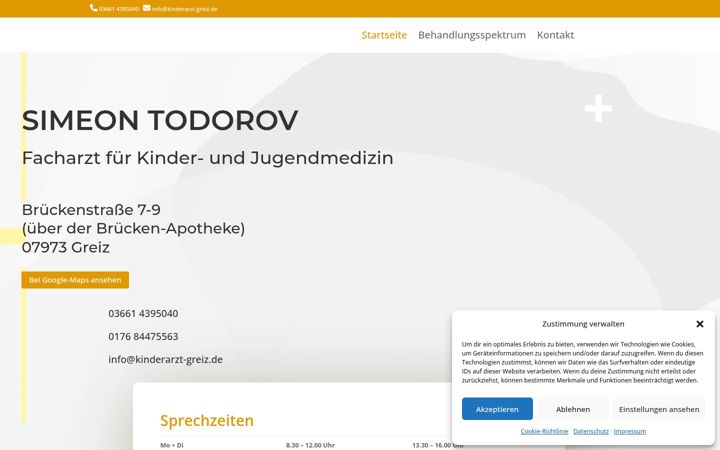720x450 pixels.
Task: Click mobile number 0176 84475563
Action: [143, 336]
